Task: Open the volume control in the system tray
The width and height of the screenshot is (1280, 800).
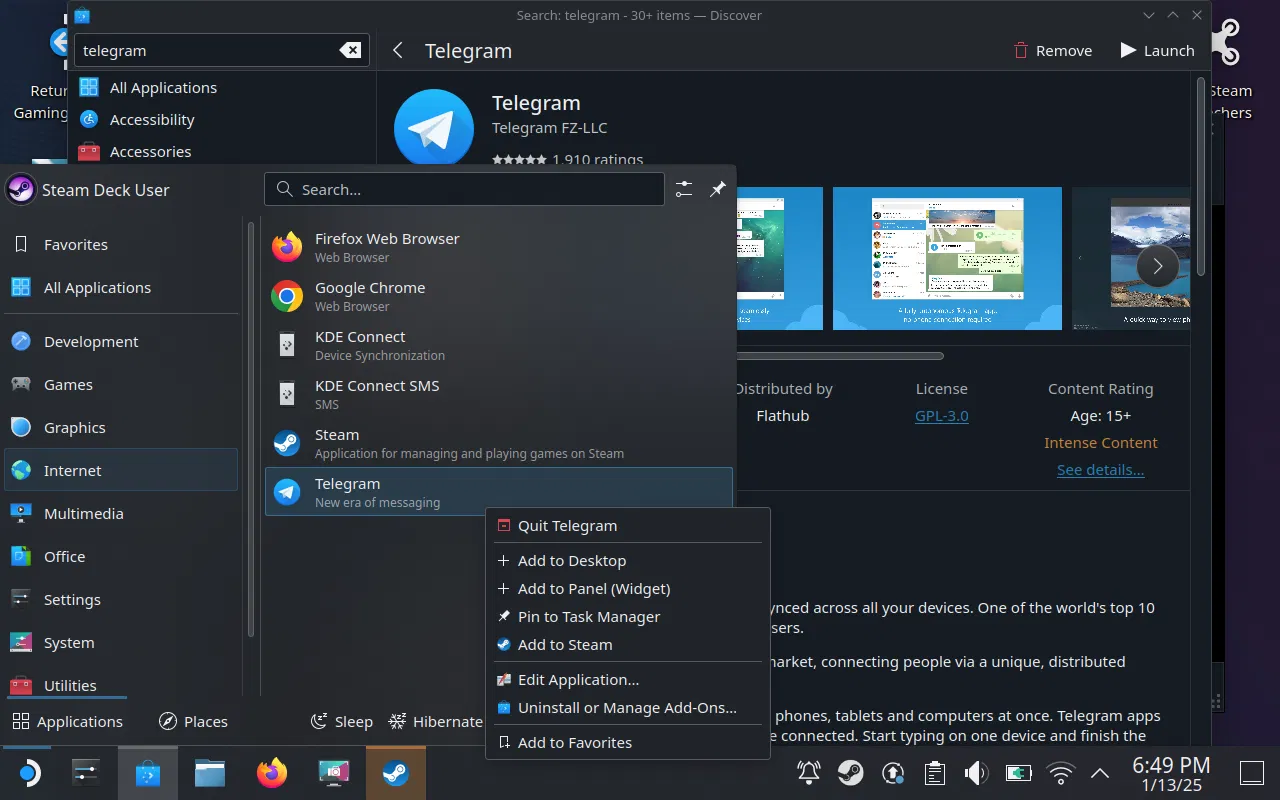Action: click(x=976, y=773)
